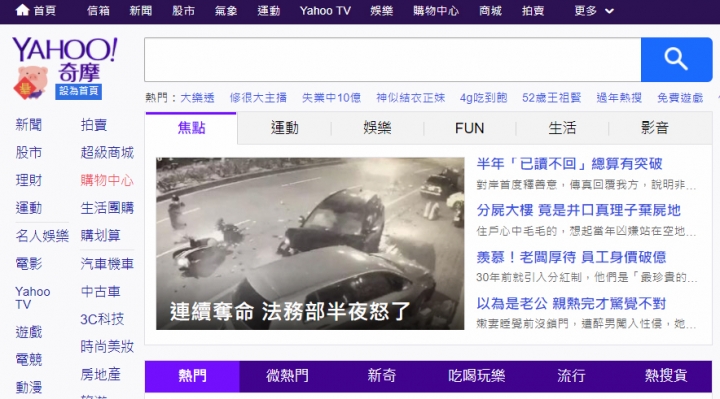Open 汽車機車 in left sidebar

pyautogui.click(x=107, y=264)
